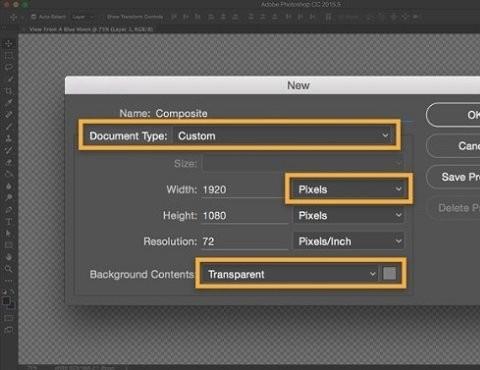Open the Pixels/Inch resolution units dropdown
480x370 pixels.
349,241
